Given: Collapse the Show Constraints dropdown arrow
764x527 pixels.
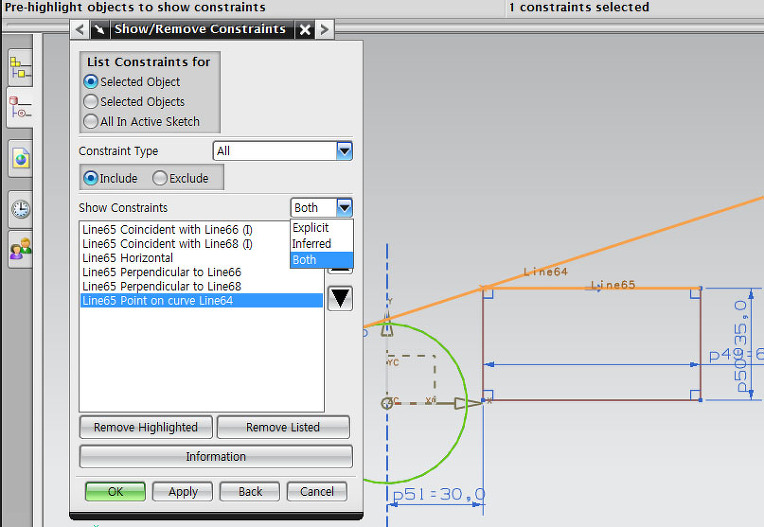Looking at the screenshot, I should pos(344,208).
